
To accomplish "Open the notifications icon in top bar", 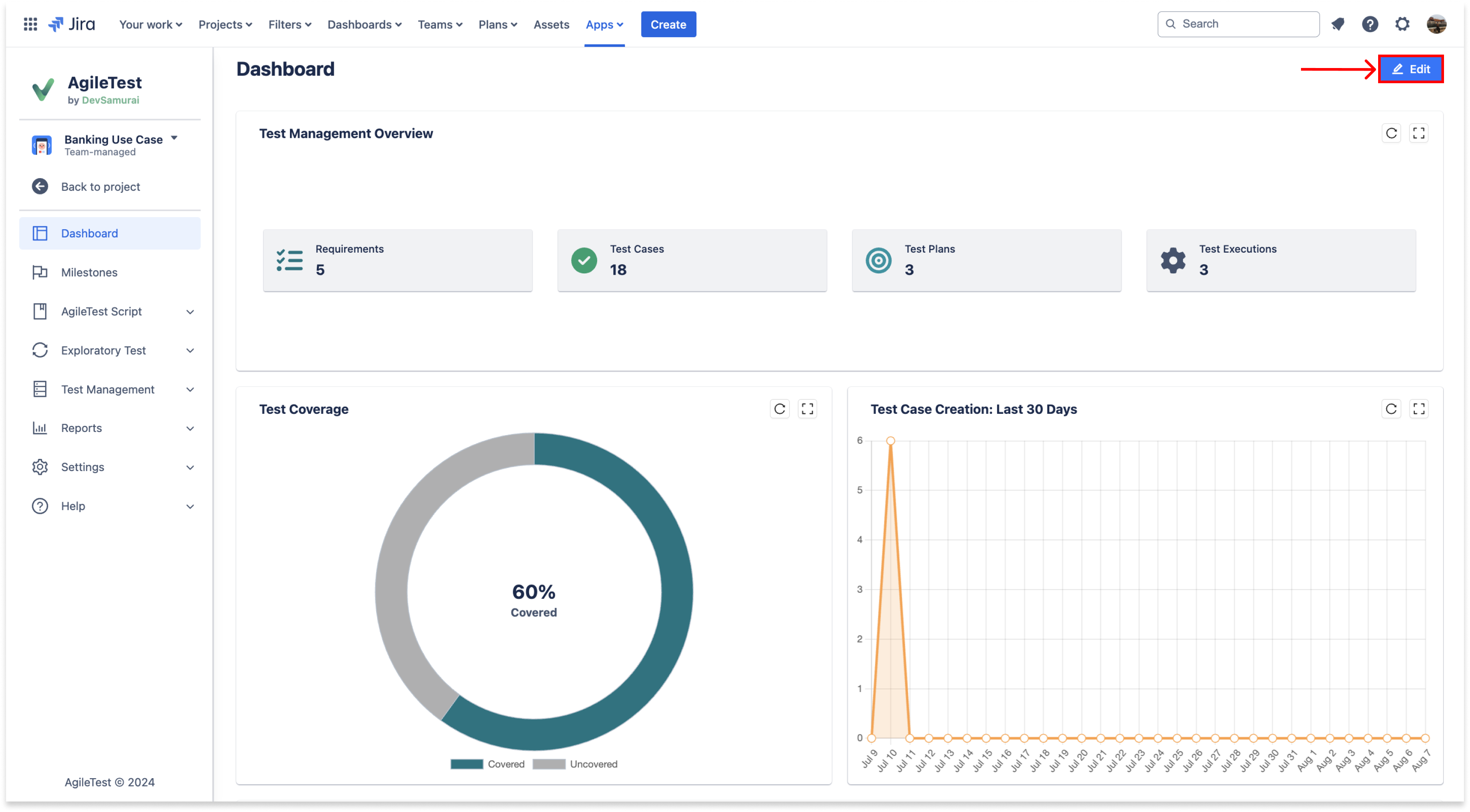I will coord(1338,24).
